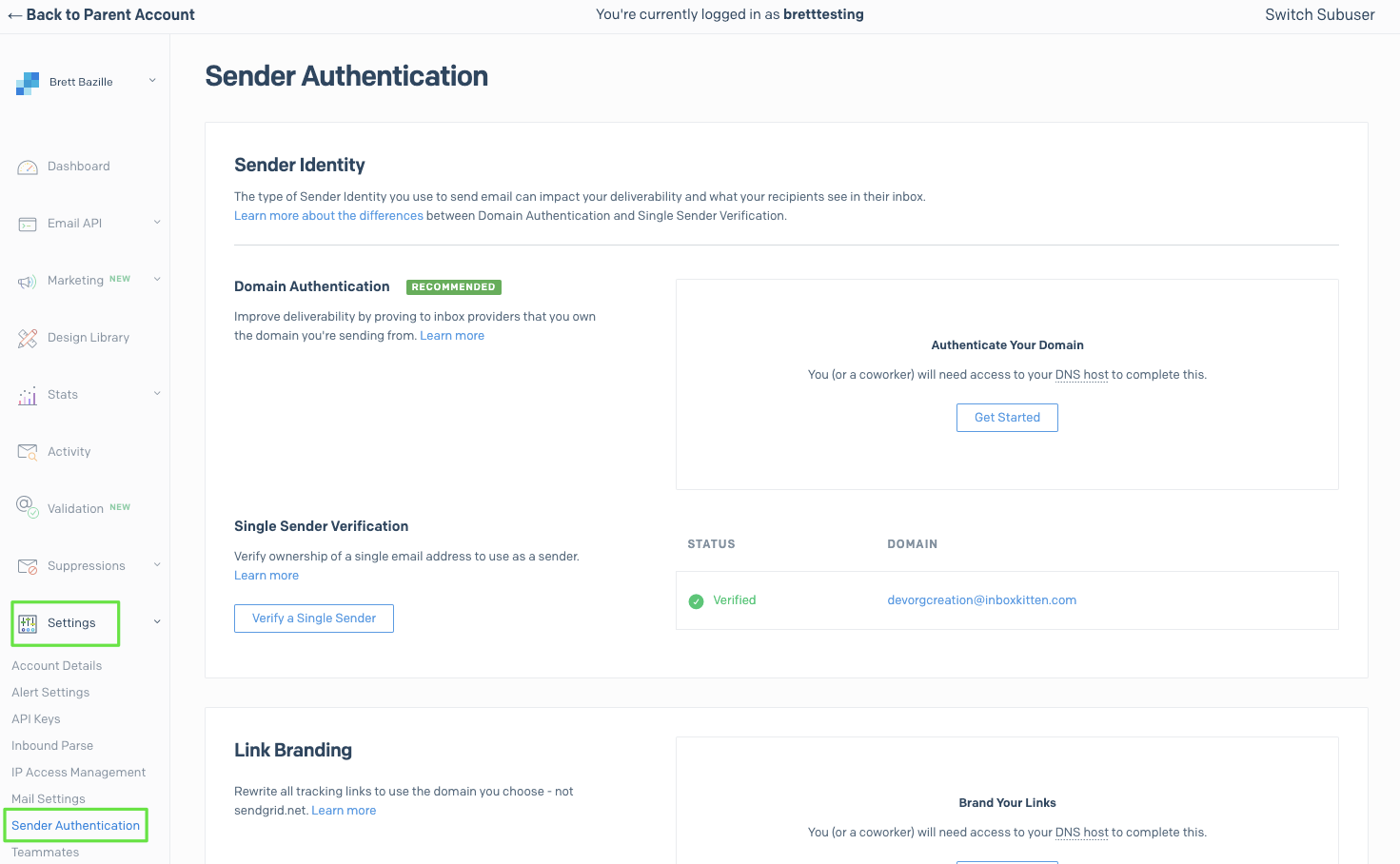Click the Sender Authentication page heading
Screen dimensions: 1400x864
(x=346, y=76)
